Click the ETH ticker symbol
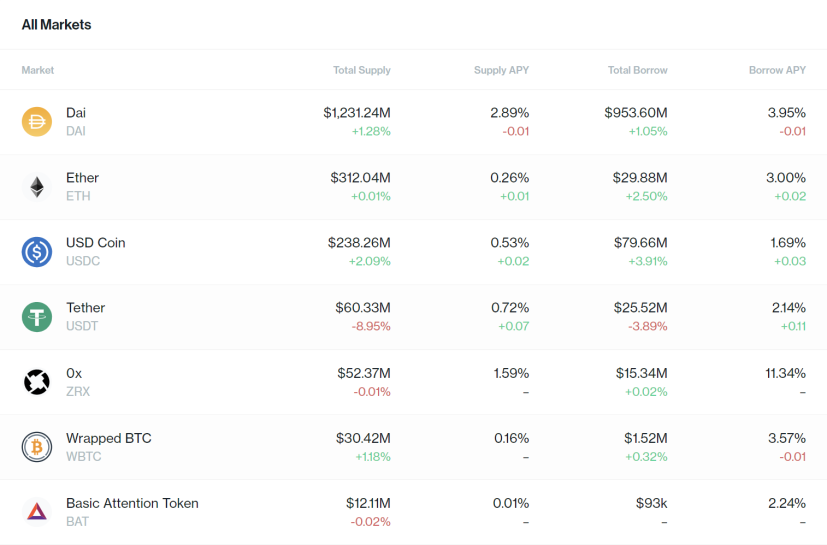This screenshot has height=545, width=827. [x=78, y=196]
